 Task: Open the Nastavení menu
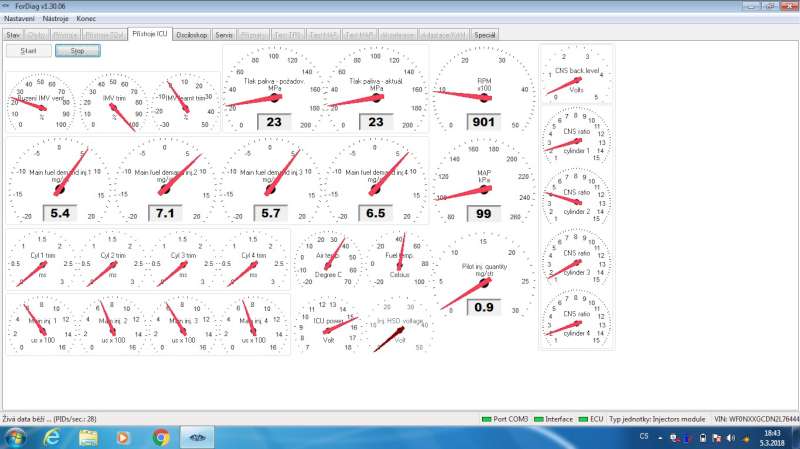point(20,19)
